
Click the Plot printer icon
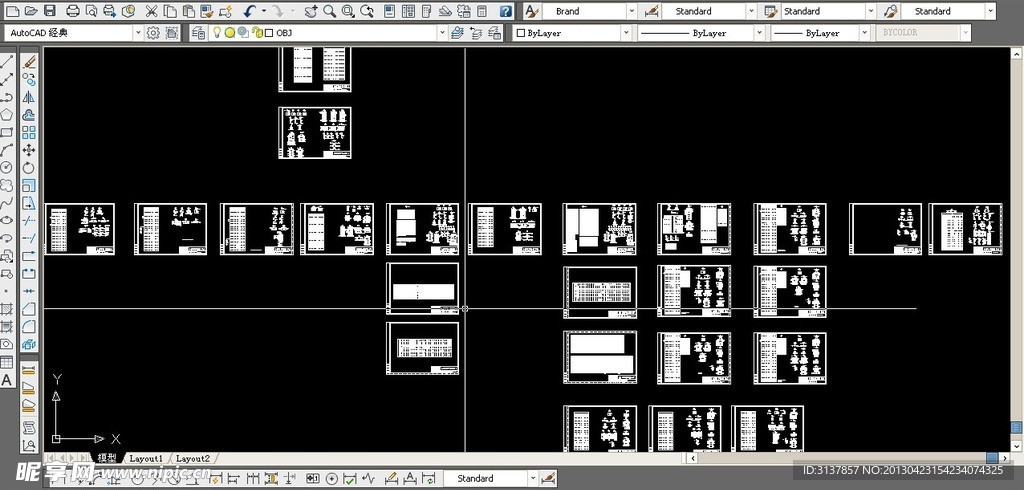click(x=73, y=11)
